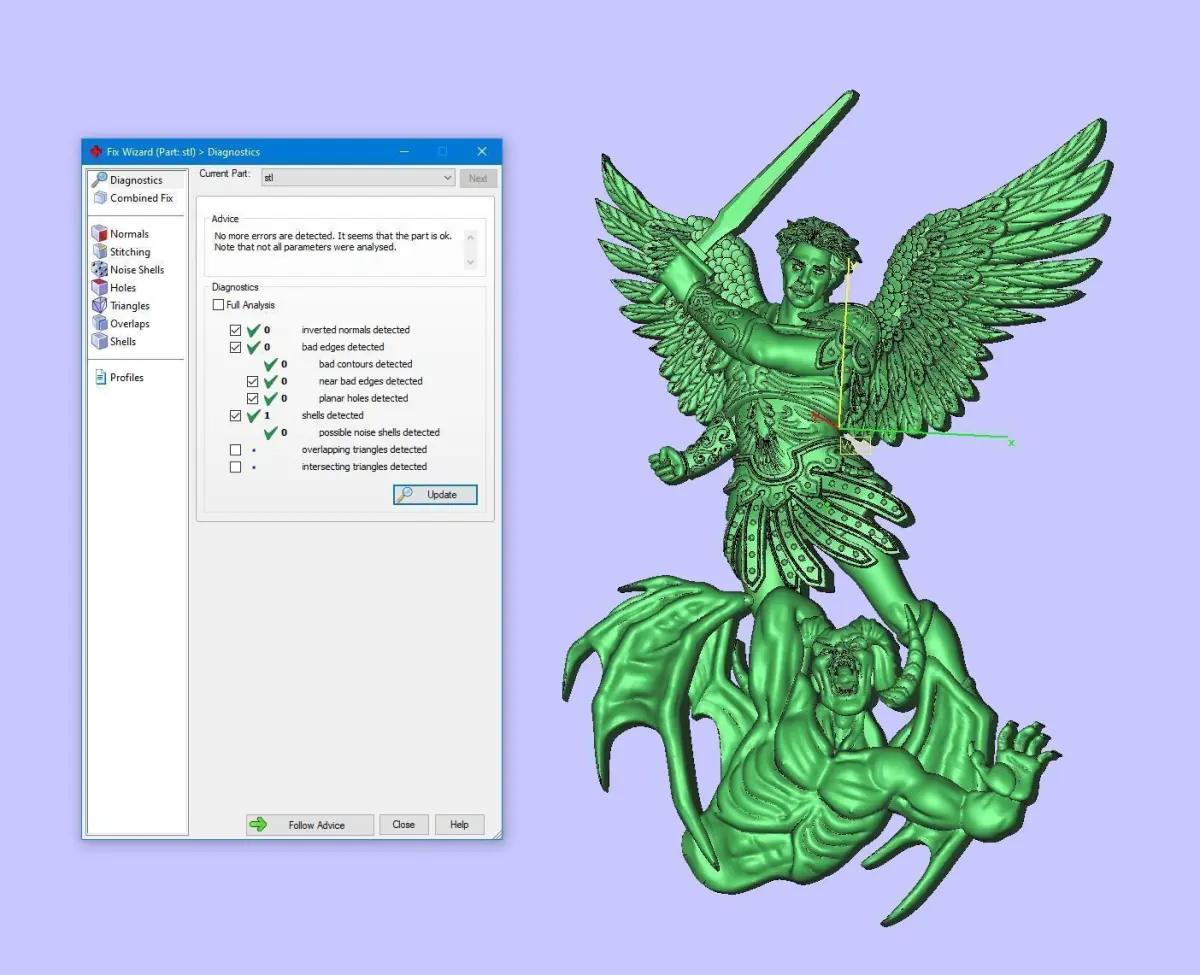
Task: Click the Combined Fix label
Action: click(141, 198)
